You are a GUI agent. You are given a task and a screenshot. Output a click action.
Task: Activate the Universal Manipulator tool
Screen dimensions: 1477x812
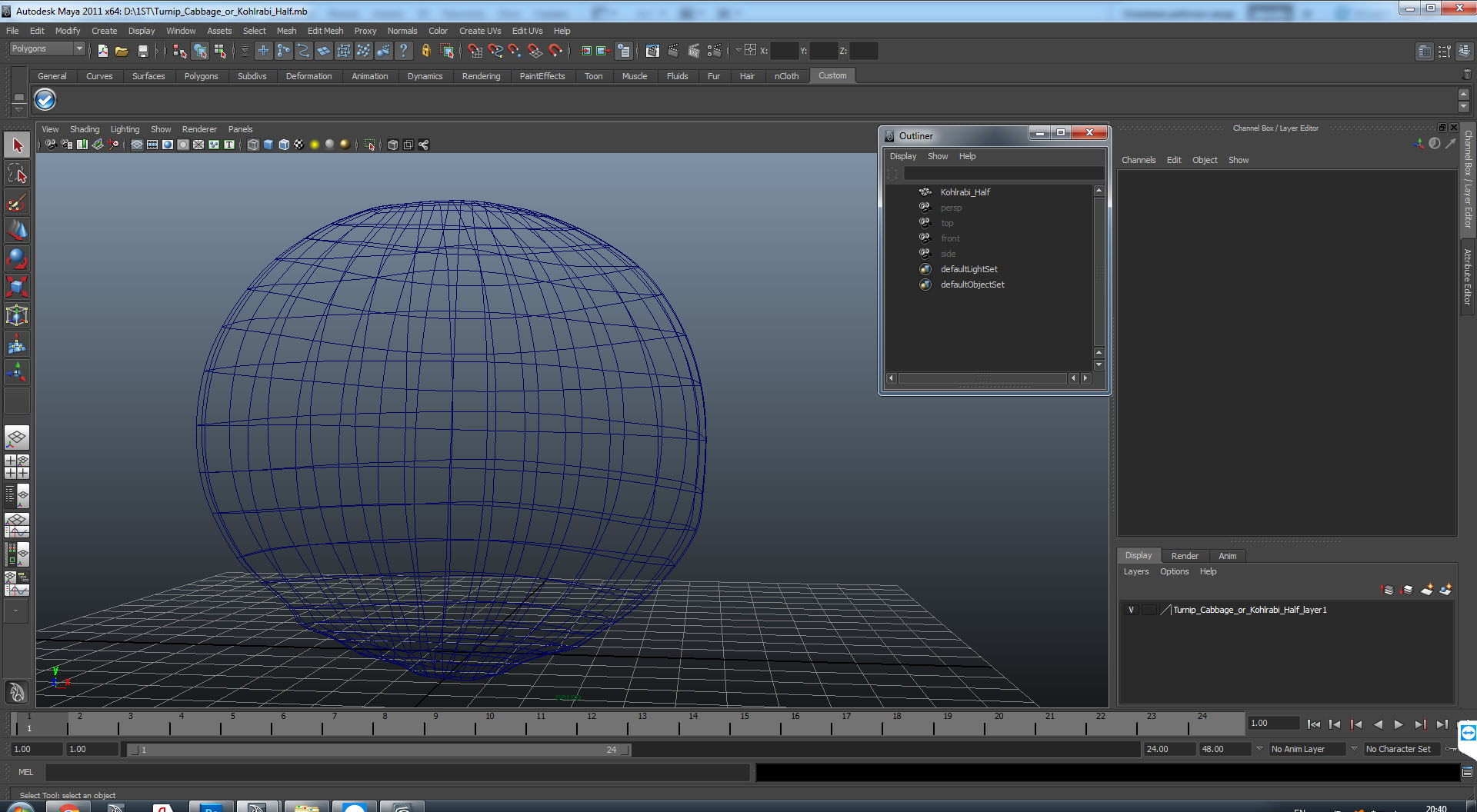(x=17, y=315)
